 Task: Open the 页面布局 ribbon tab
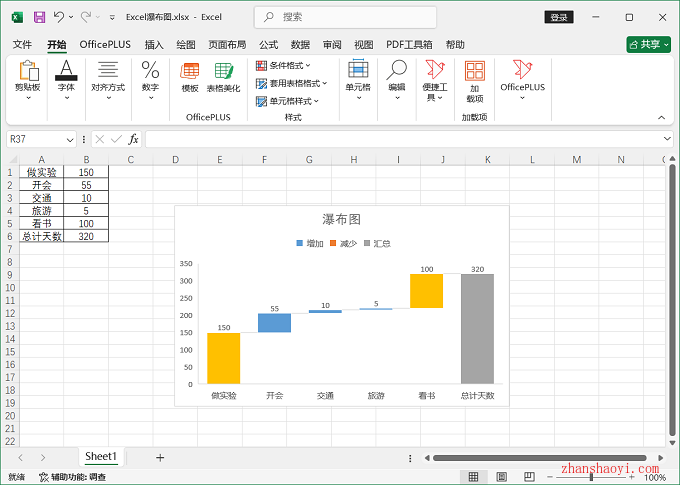coord(227,44)
